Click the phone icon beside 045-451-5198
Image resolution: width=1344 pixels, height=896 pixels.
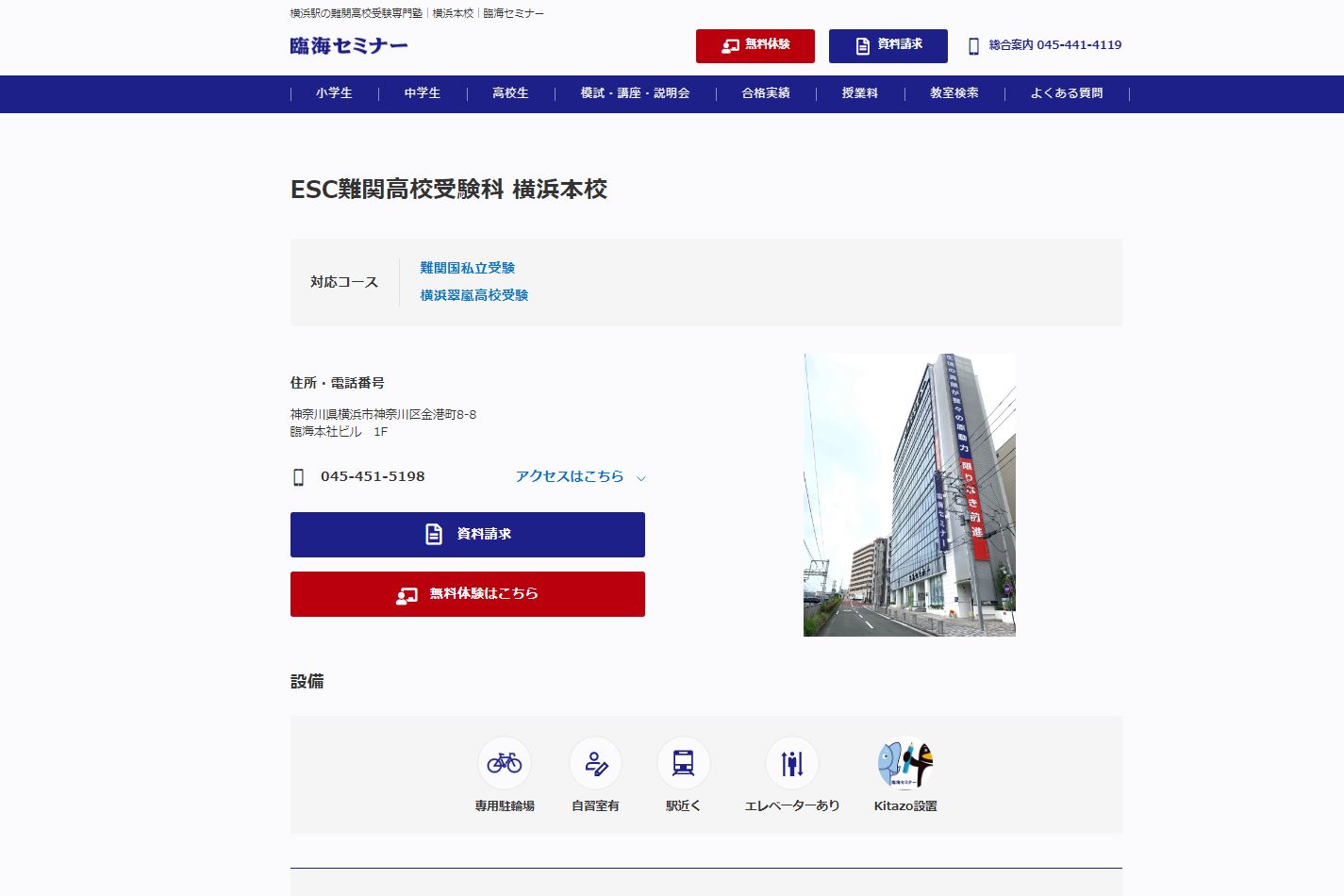tap(299, 477)
